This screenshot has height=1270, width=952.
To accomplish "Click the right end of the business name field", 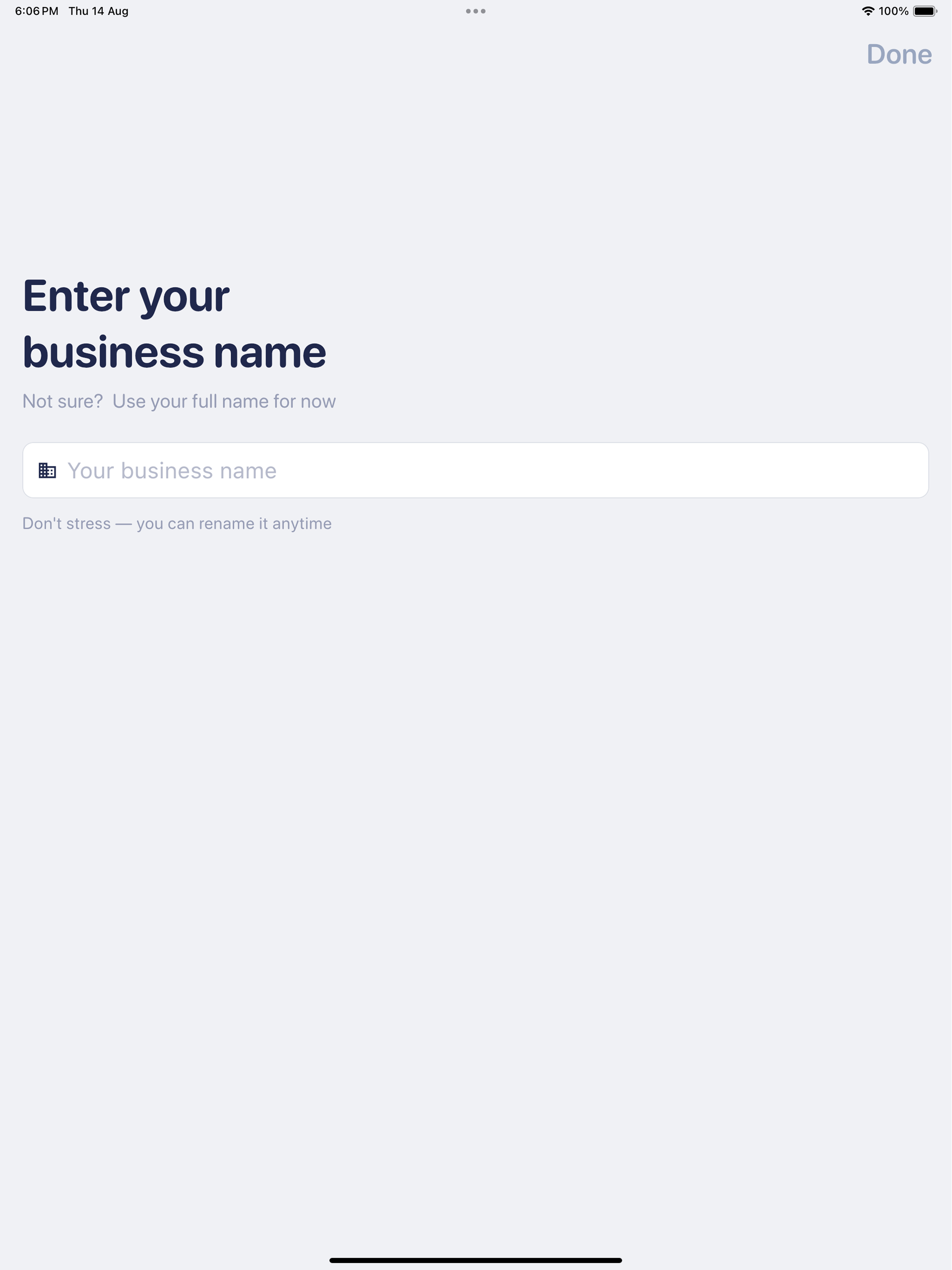I will point(907,470).
